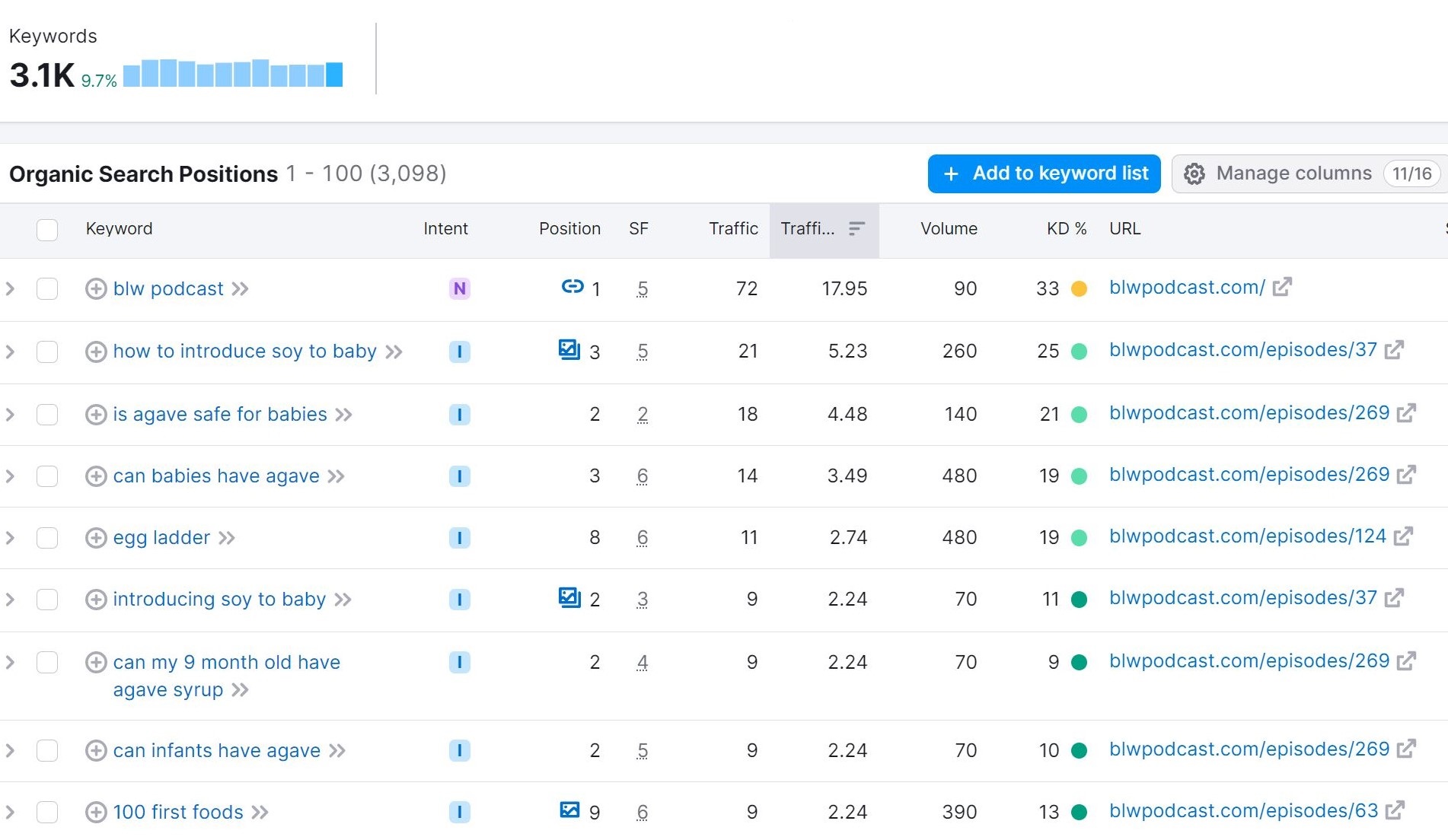1448x840 pixels.
Task: Click the sort icon in Traffic % column
Action: click(856, 229)
